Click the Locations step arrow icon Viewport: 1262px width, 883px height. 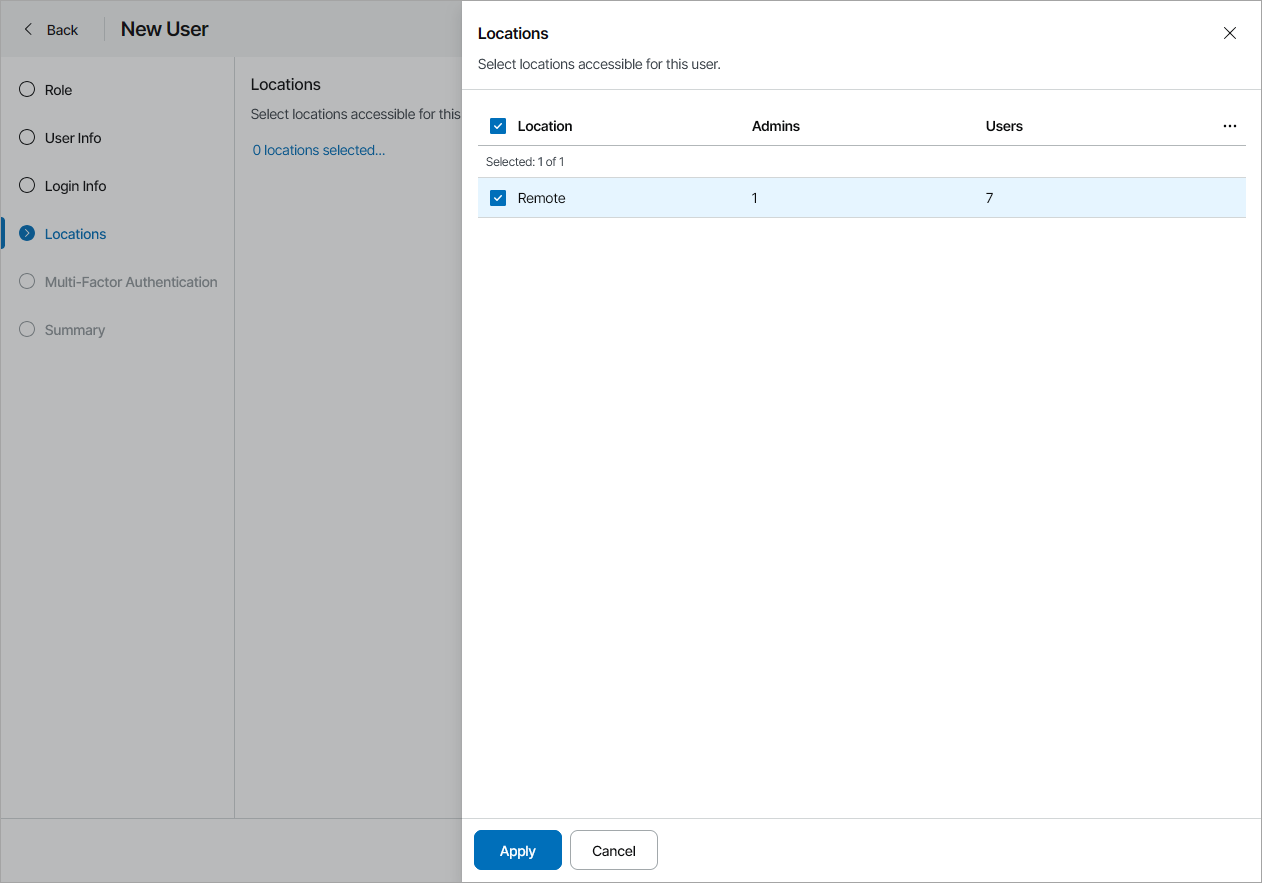tap(27, 234)
